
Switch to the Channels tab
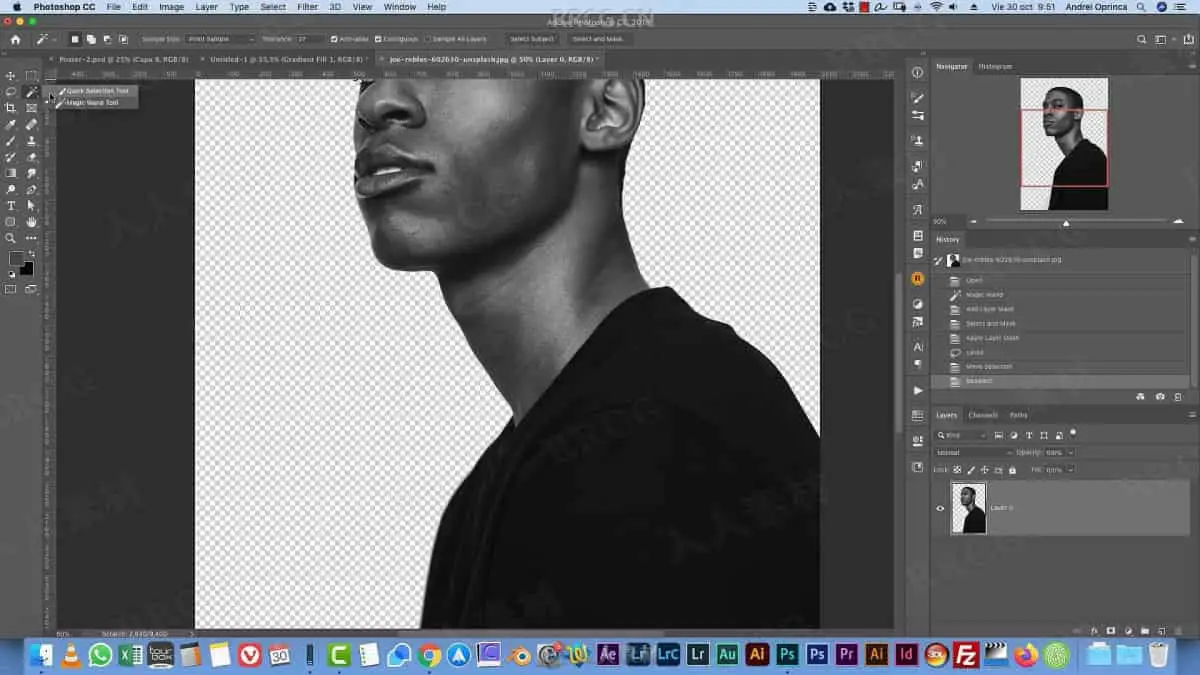point(983,415)
